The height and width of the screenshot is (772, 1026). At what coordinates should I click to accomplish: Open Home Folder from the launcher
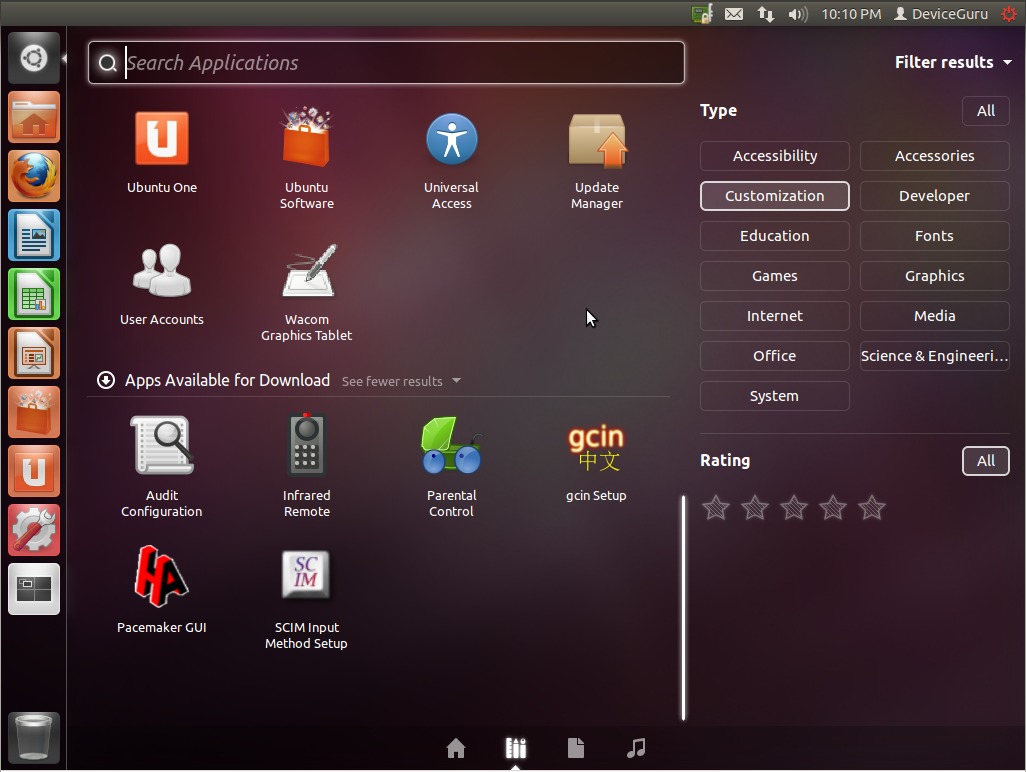click(34, 117)
